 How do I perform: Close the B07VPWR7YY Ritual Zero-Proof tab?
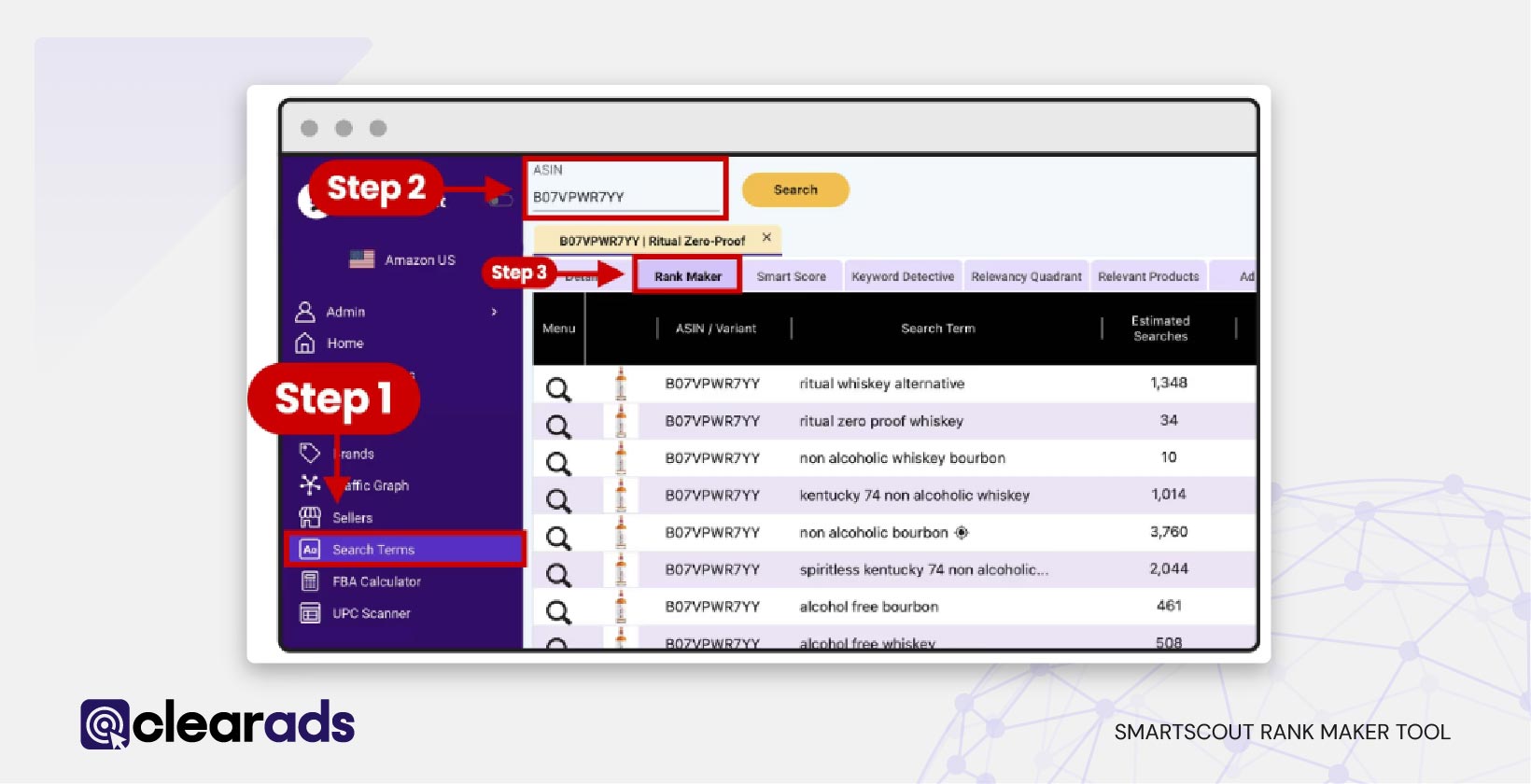tap(766, 238)
